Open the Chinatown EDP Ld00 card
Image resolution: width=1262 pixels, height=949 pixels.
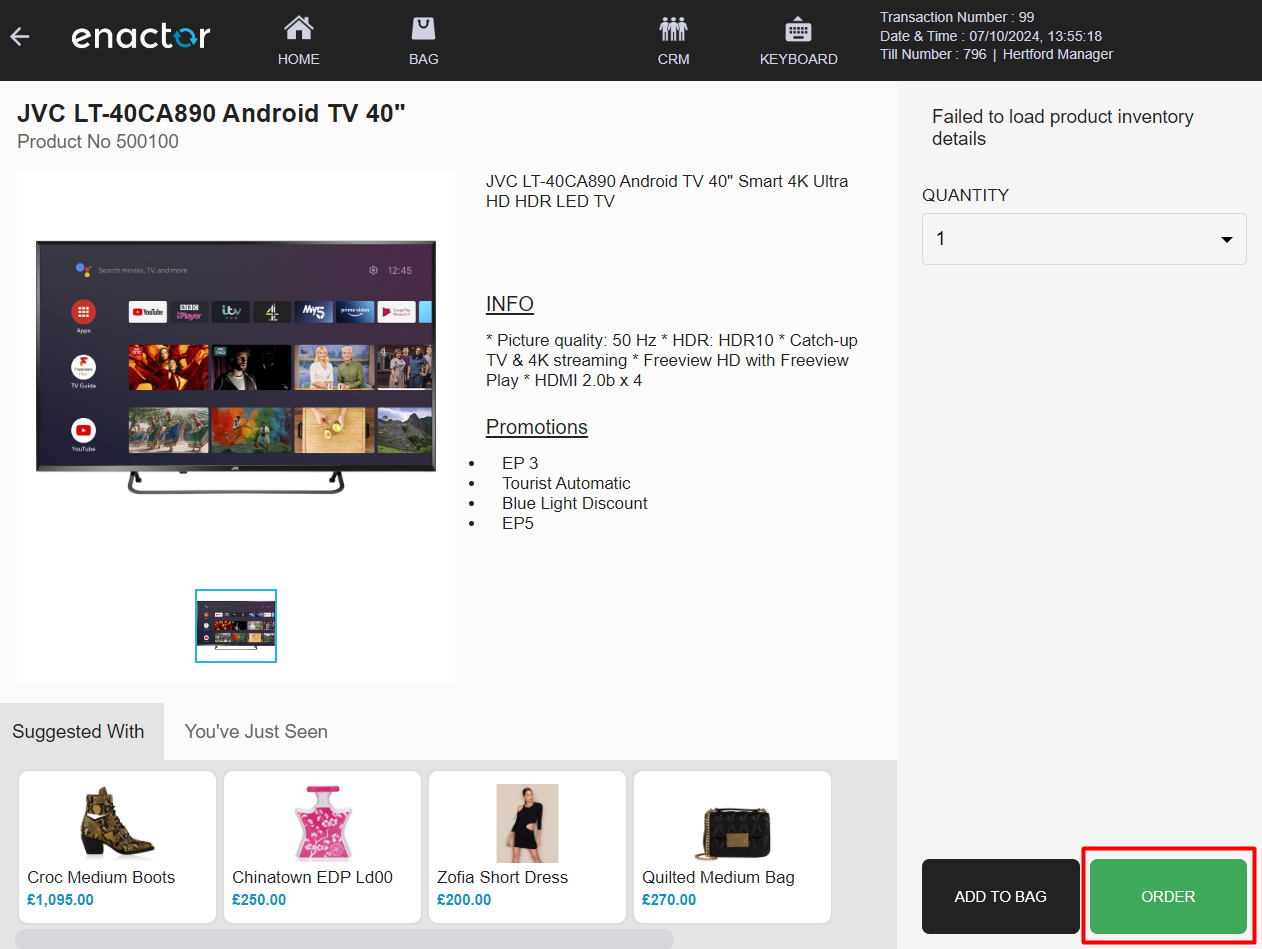[x=322, y=847]
